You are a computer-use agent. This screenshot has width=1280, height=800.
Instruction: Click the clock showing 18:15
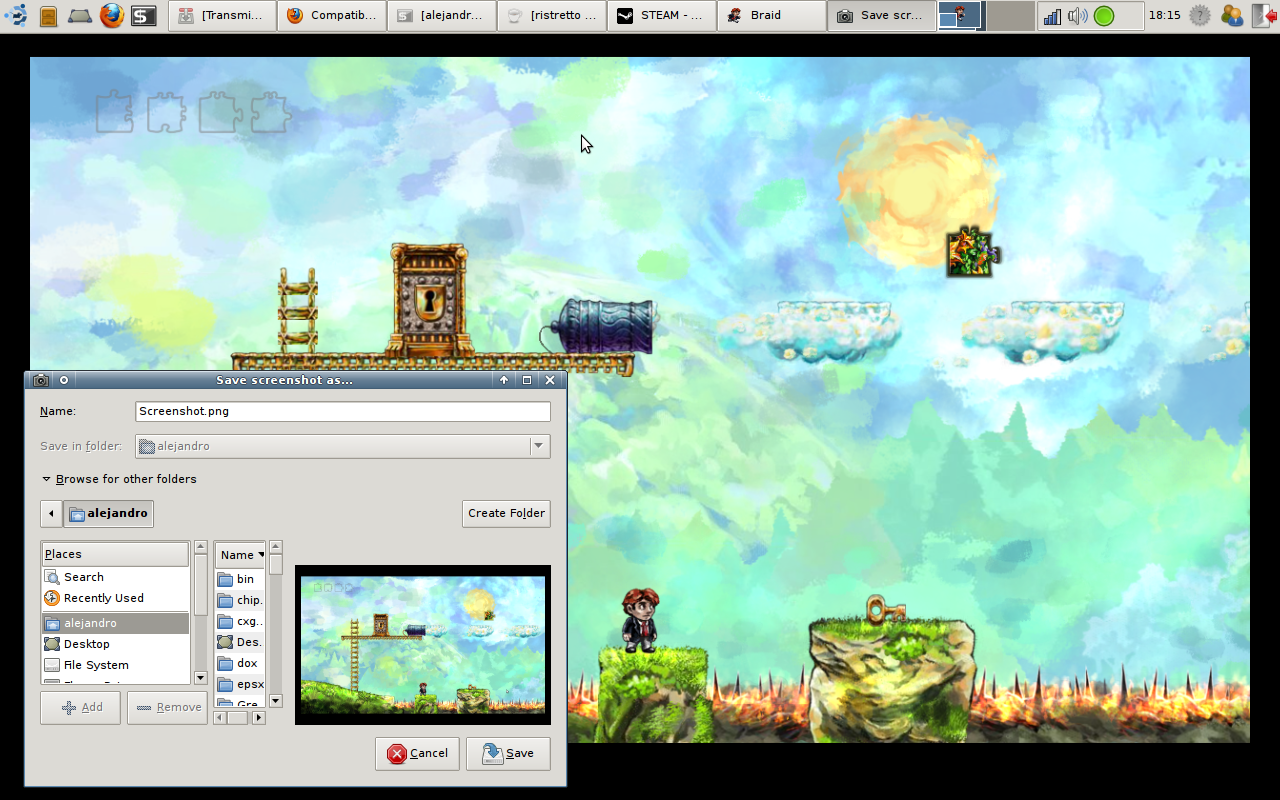coord(1165,16)
